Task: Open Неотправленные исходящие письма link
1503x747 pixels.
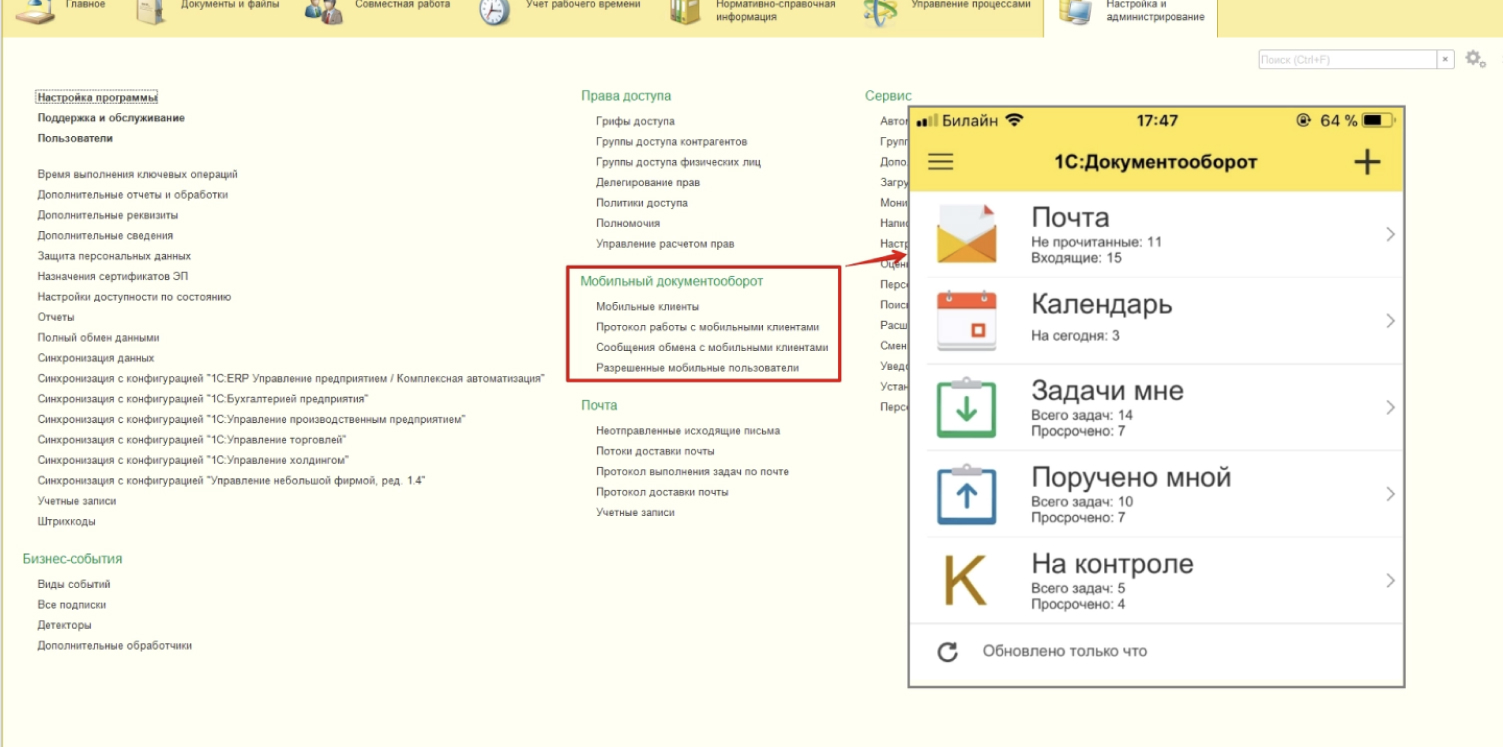Action: 688,431
